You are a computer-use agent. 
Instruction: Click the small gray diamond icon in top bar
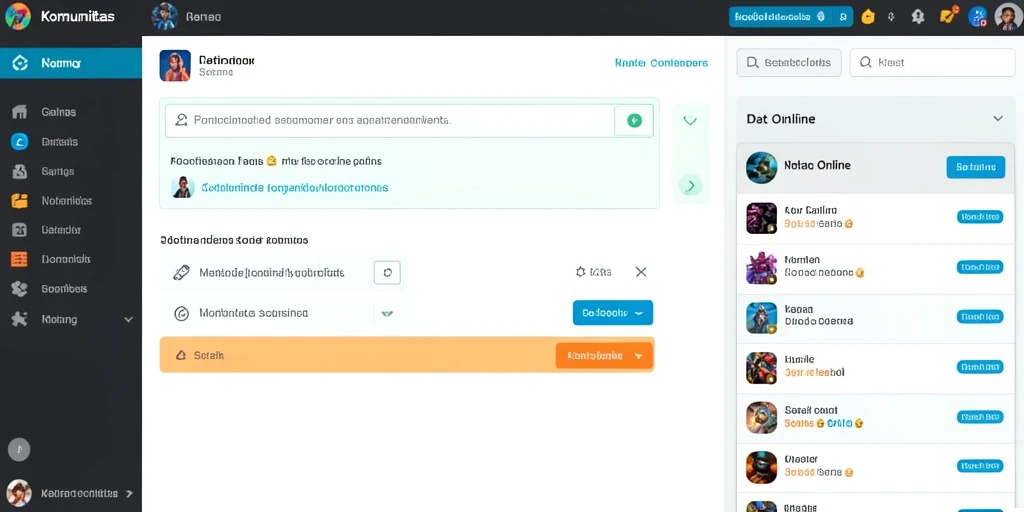[891, 17]
